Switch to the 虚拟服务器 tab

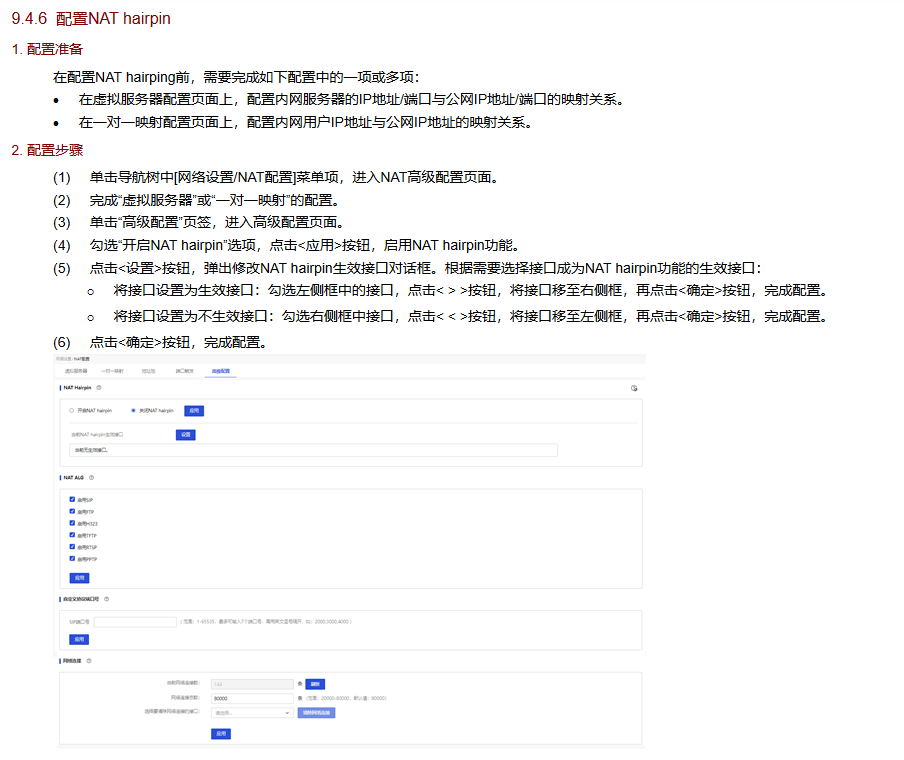(76, 371)
